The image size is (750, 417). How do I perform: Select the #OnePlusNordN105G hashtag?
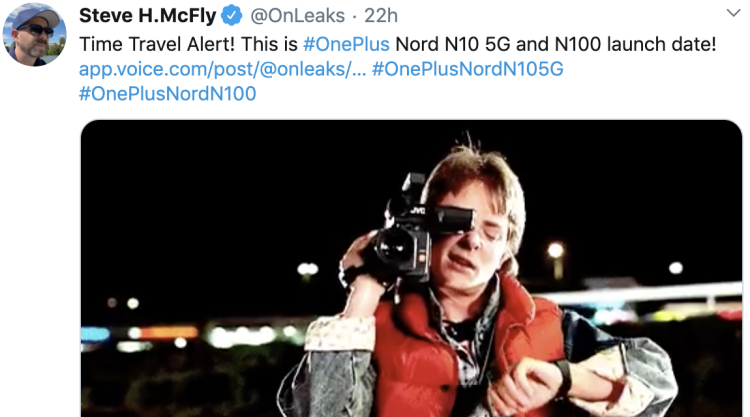[x=468, y=69]
